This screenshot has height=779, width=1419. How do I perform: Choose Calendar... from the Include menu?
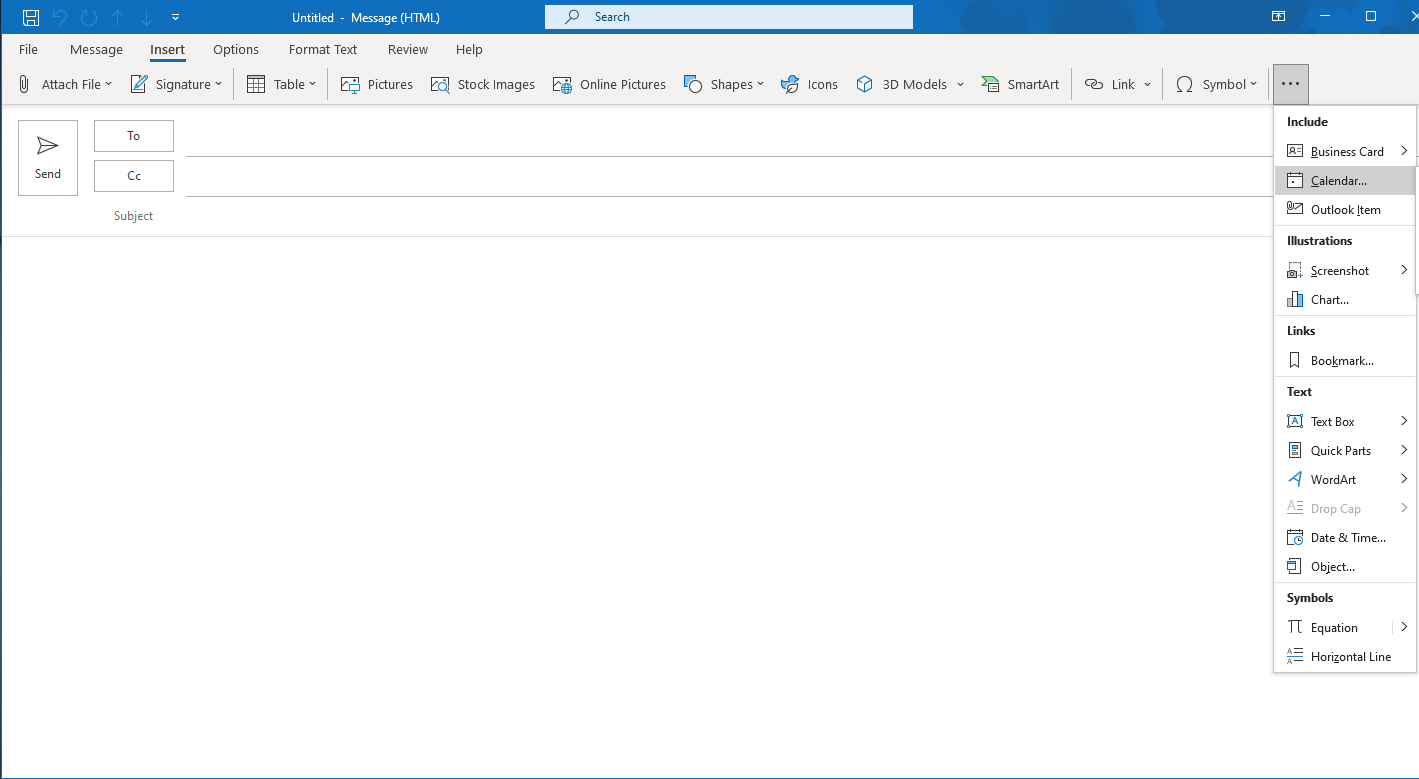pyautogui.click(x=1338, y=181)
